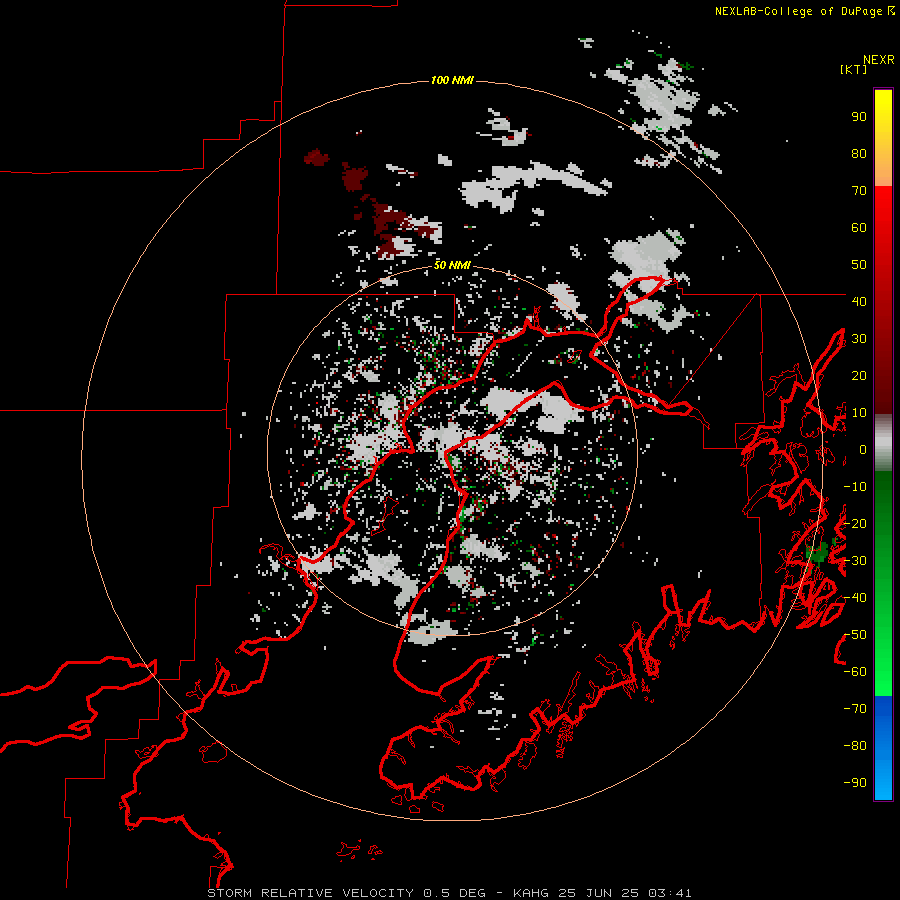The image size is (900, 900).
Task: Click the 50 NMI range ring label
Action: click(452, 265)
